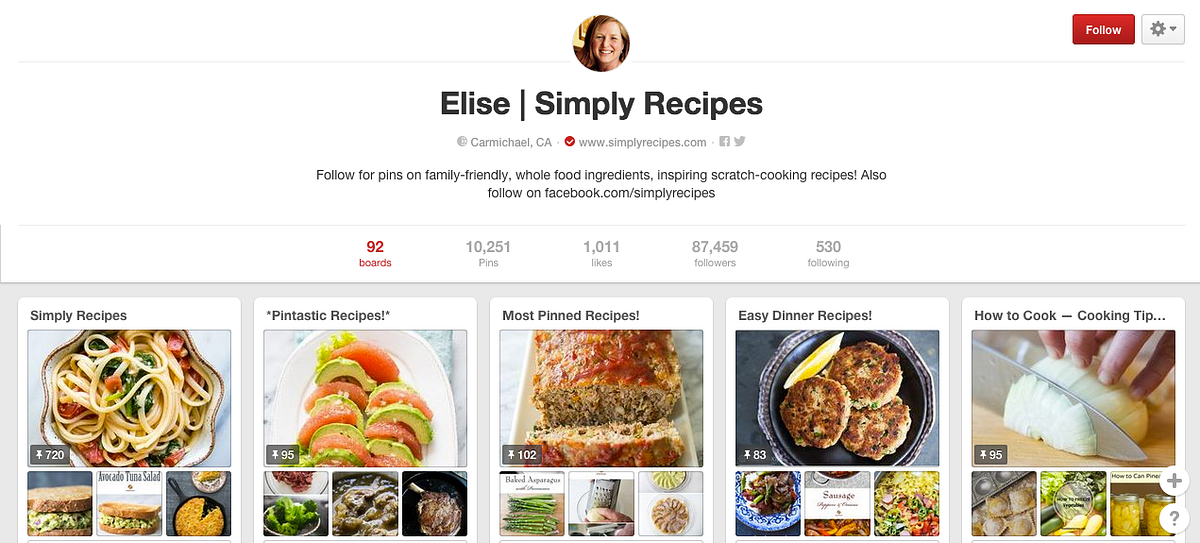Switch to the 10,251 Pins tab
The width and height of the screenshot is (1200, 543).
(488, 254)
